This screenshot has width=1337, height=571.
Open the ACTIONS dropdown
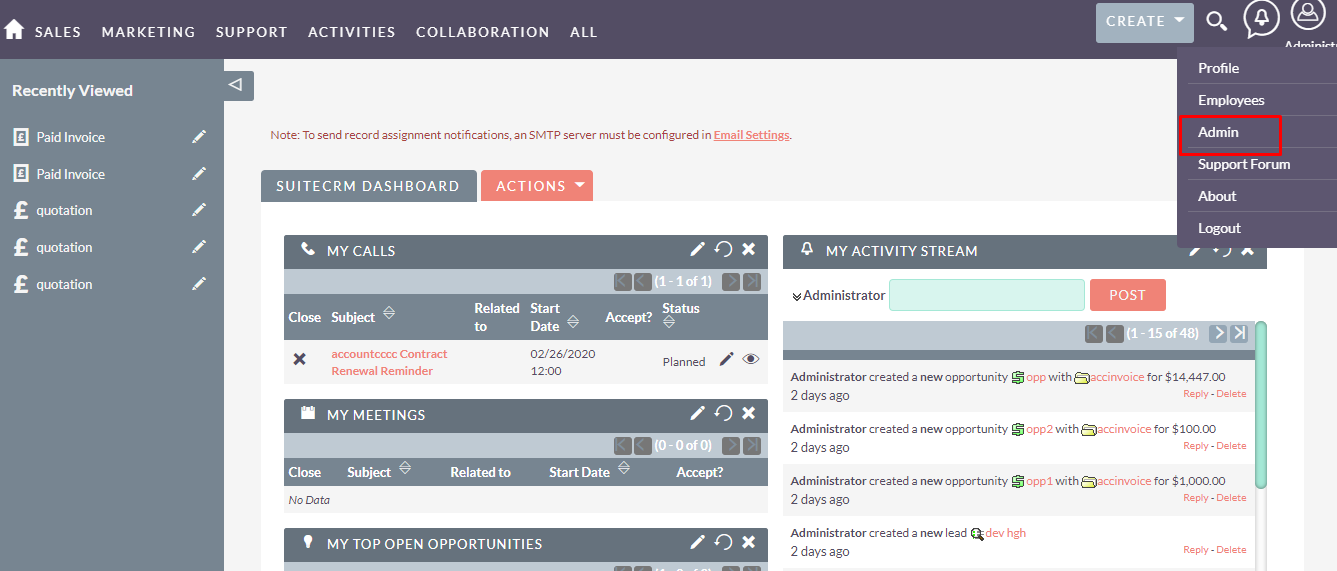point(537,186)
